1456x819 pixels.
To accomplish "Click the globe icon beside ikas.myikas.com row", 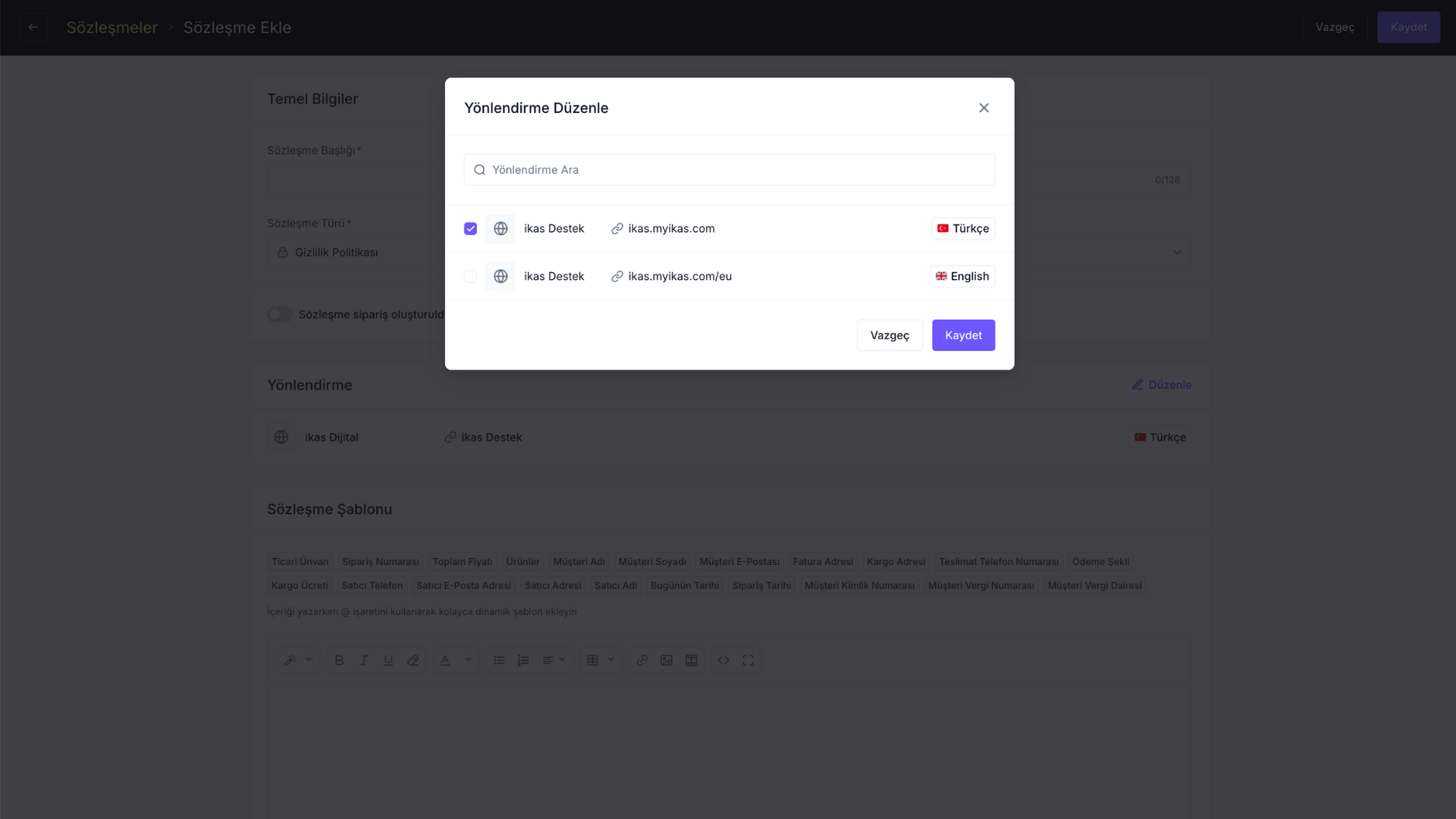I will point(500,228).
